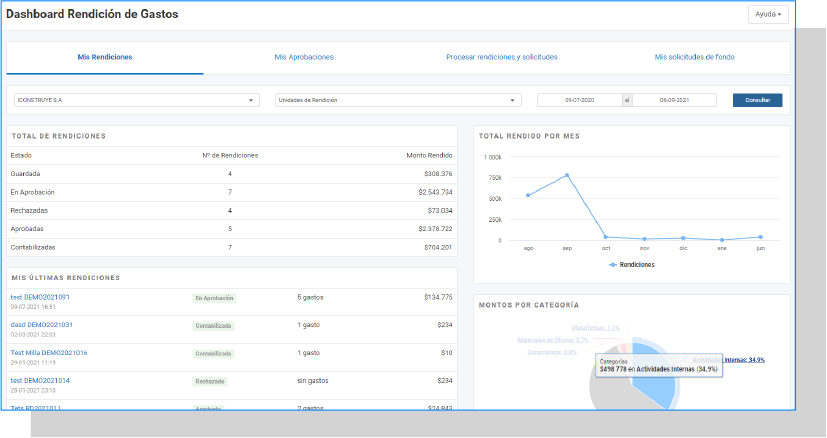This screenshot has width=827, height=438.
Task: Select the Guardada status row
Action: (x=232, y=174)
